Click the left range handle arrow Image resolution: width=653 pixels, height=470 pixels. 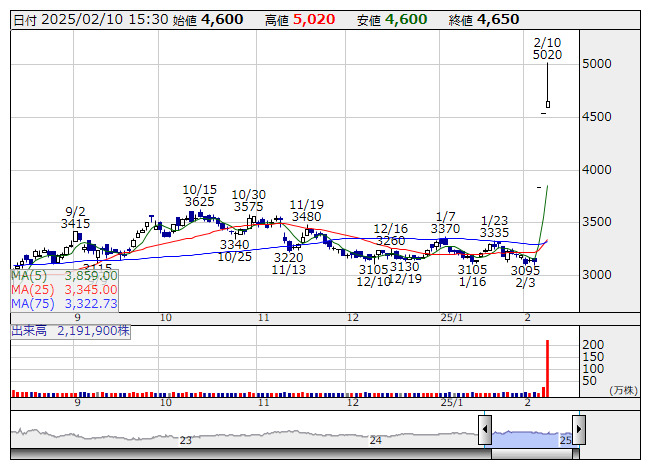[485, 431]
